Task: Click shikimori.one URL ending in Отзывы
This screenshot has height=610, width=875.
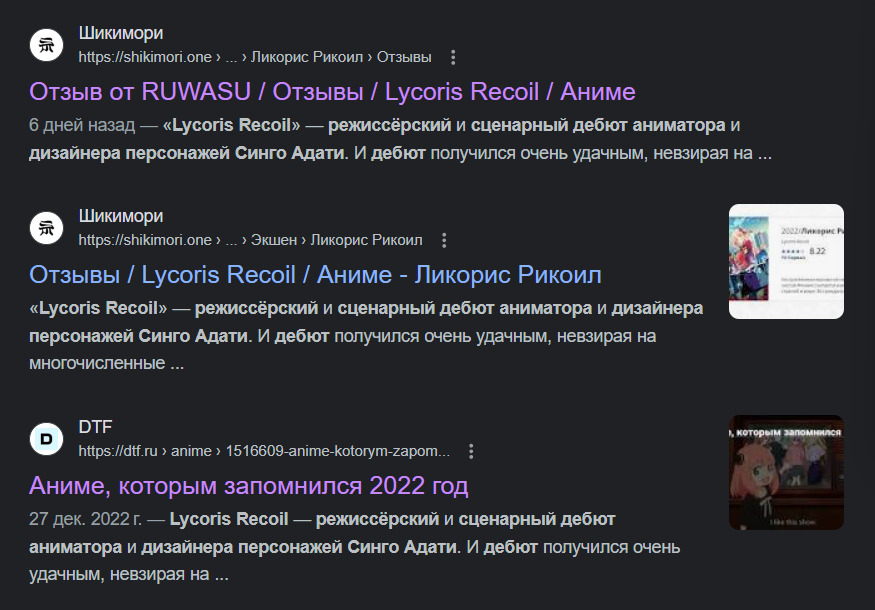Action: tap(255, 57)
